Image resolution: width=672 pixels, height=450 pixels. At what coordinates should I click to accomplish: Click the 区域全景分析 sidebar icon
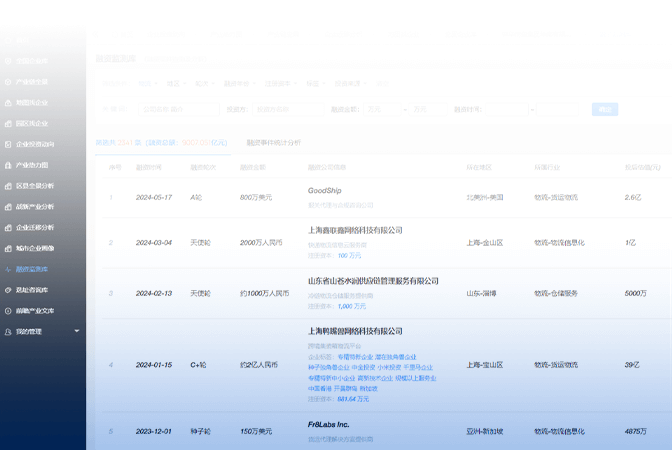(8, 186)
